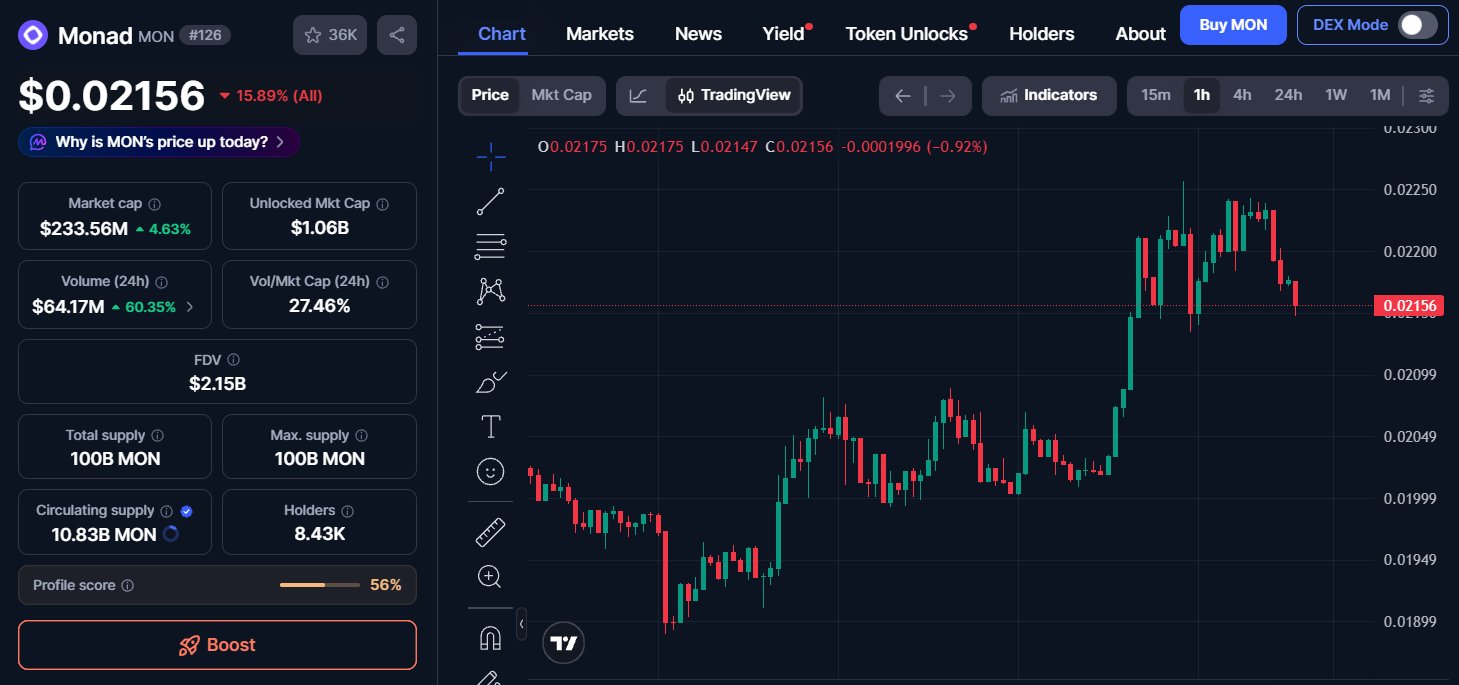Undo with the left arrow button
Screen dimensions: 1459x685
click(902, 96)
